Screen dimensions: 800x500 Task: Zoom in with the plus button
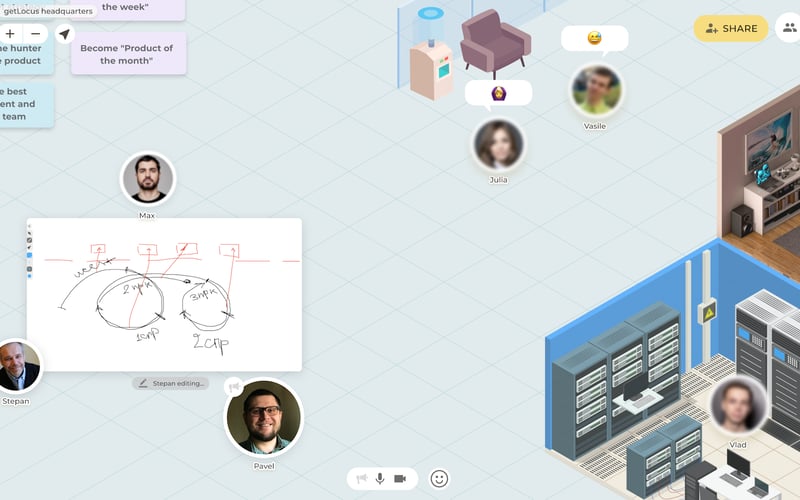pyautogui.click(x=10, y=34)
